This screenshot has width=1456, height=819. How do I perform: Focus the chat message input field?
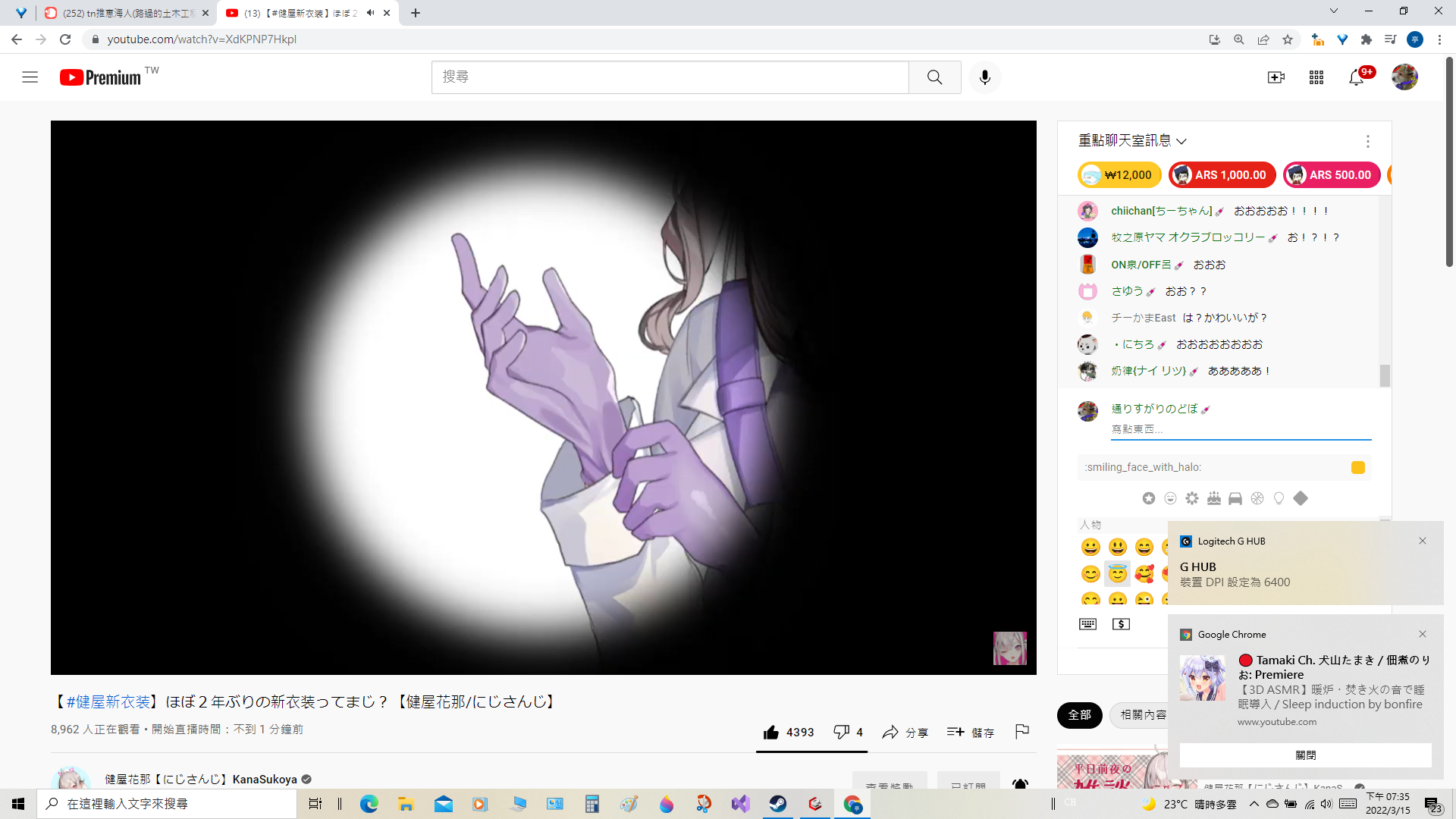tap(1241, 429)
